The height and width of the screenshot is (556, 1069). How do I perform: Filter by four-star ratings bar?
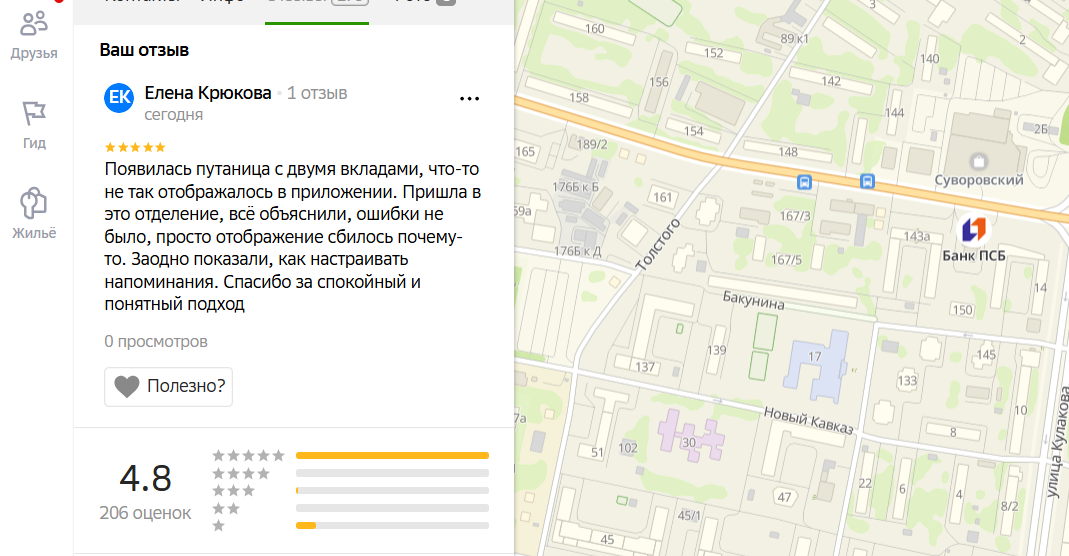[x=392, y=473]
